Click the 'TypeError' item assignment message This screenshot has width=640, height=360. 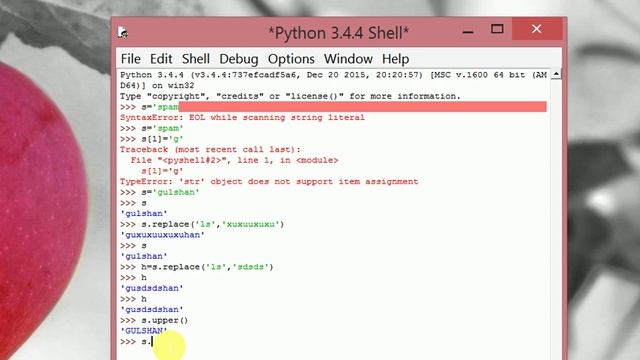269,182
